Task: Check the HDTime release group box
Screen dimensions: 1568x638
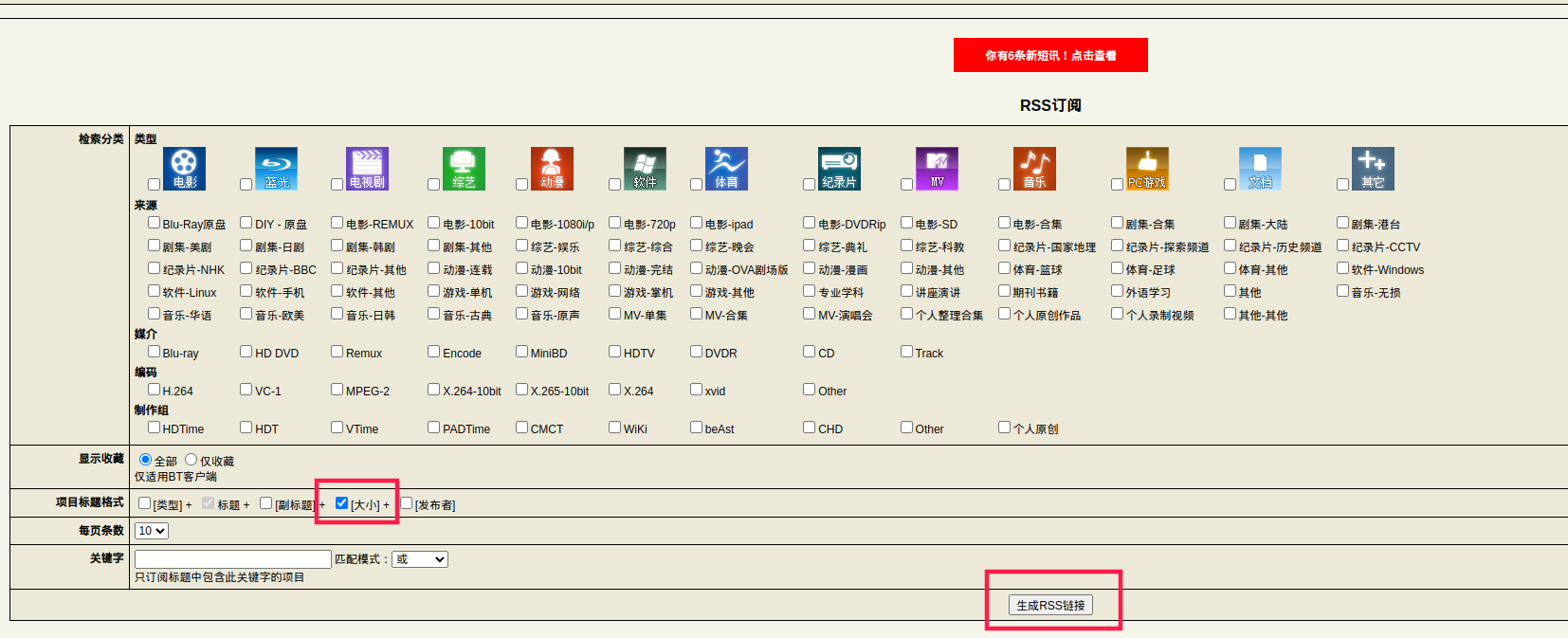Action: coord(154,428)
